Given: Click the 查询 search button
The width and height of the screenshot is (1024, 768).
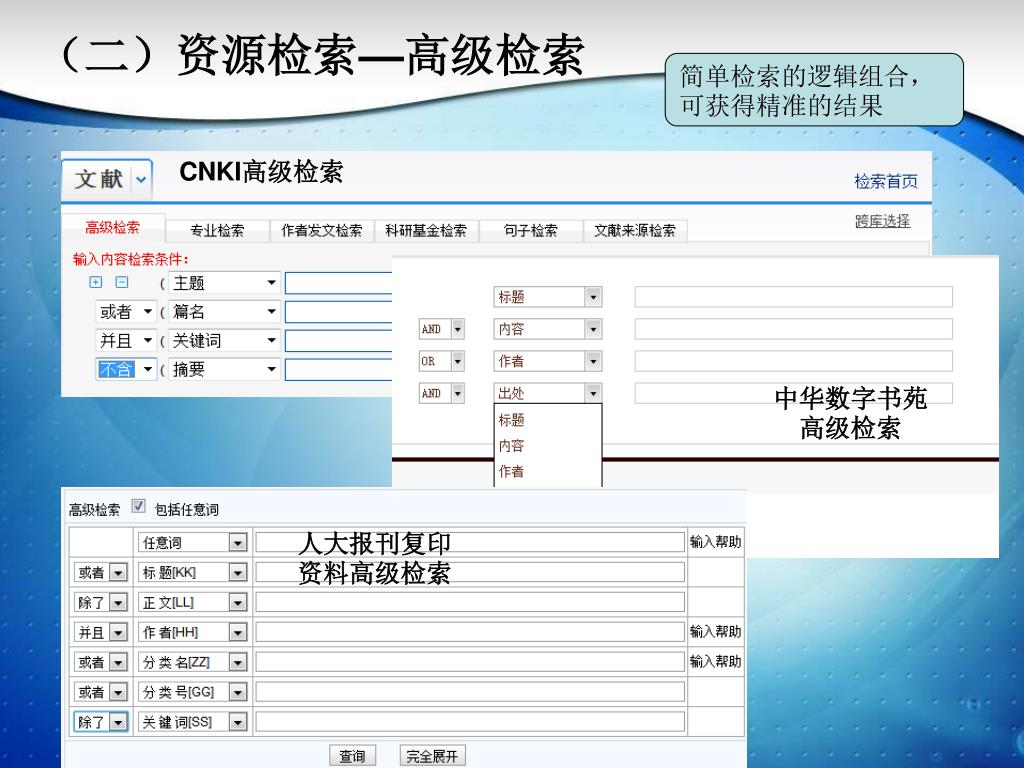Looking at the screenshot, I should pyautogui.click(x=353, y=756).
